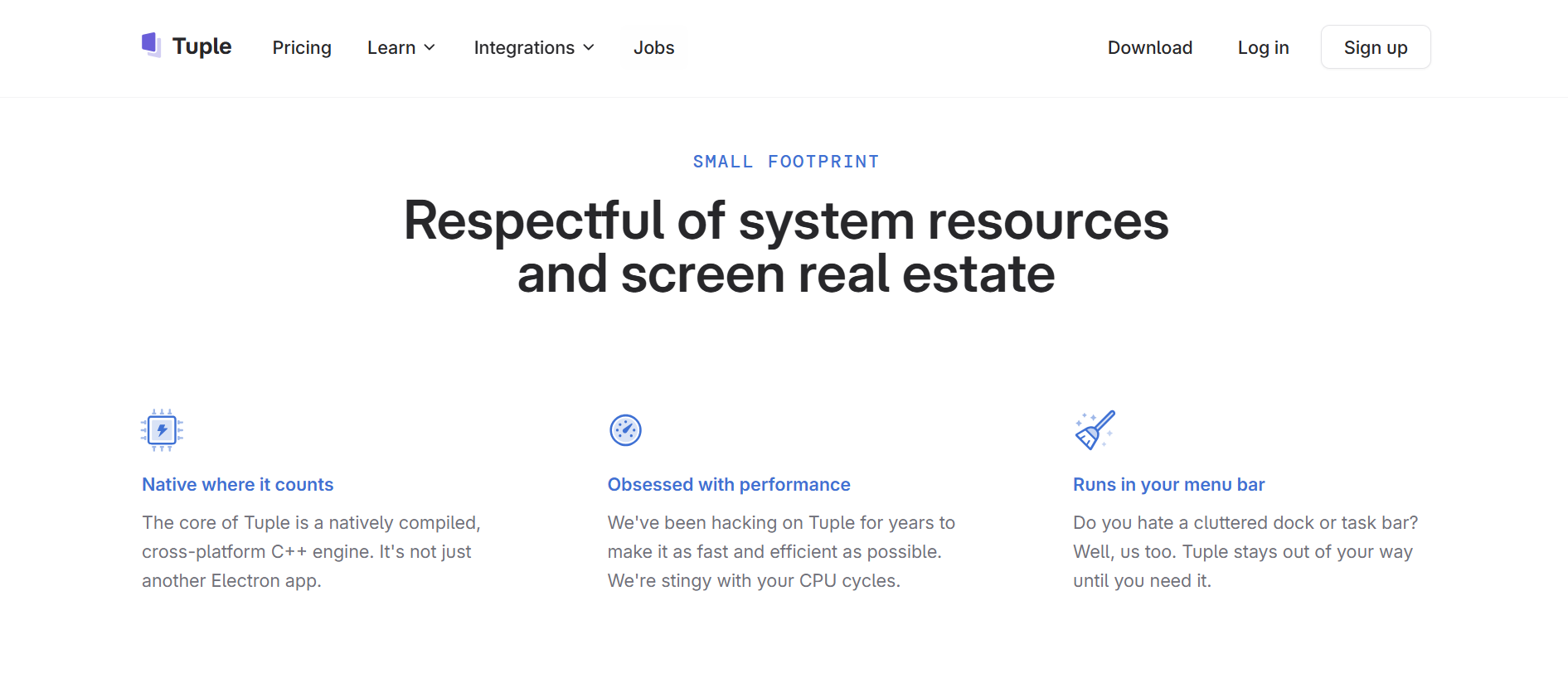Go to the Jobs page
The image size is (1568, 688).
point(653,48)
